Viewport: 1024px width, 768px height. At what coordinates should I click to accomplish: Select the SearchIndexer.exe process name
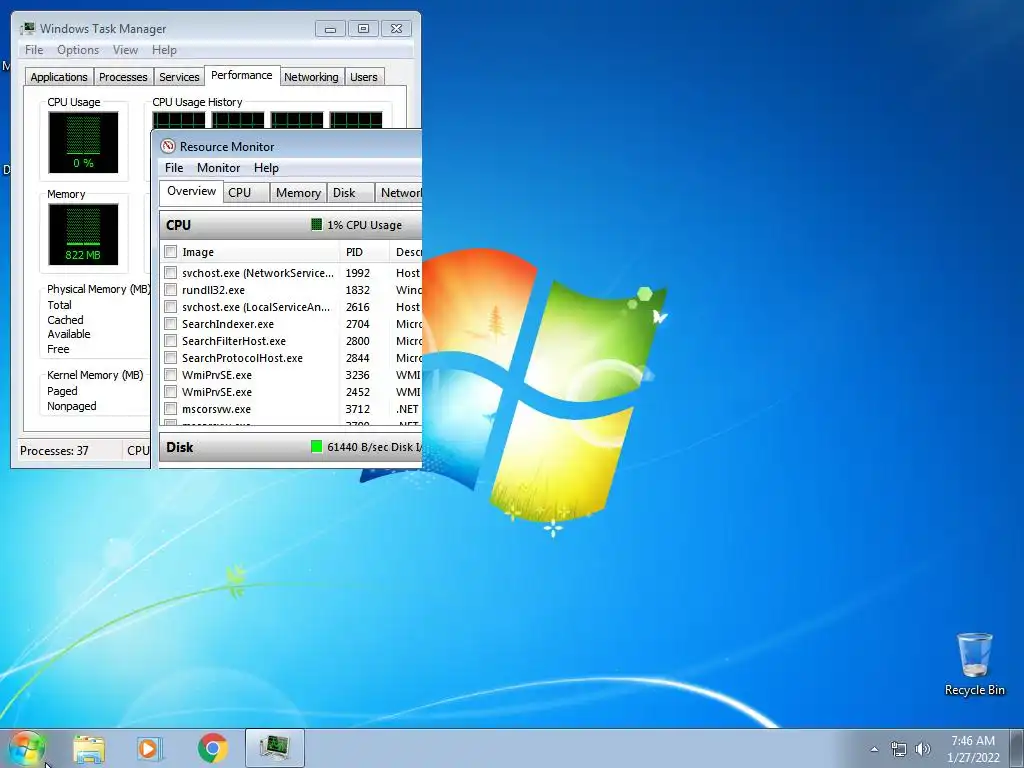228,324
